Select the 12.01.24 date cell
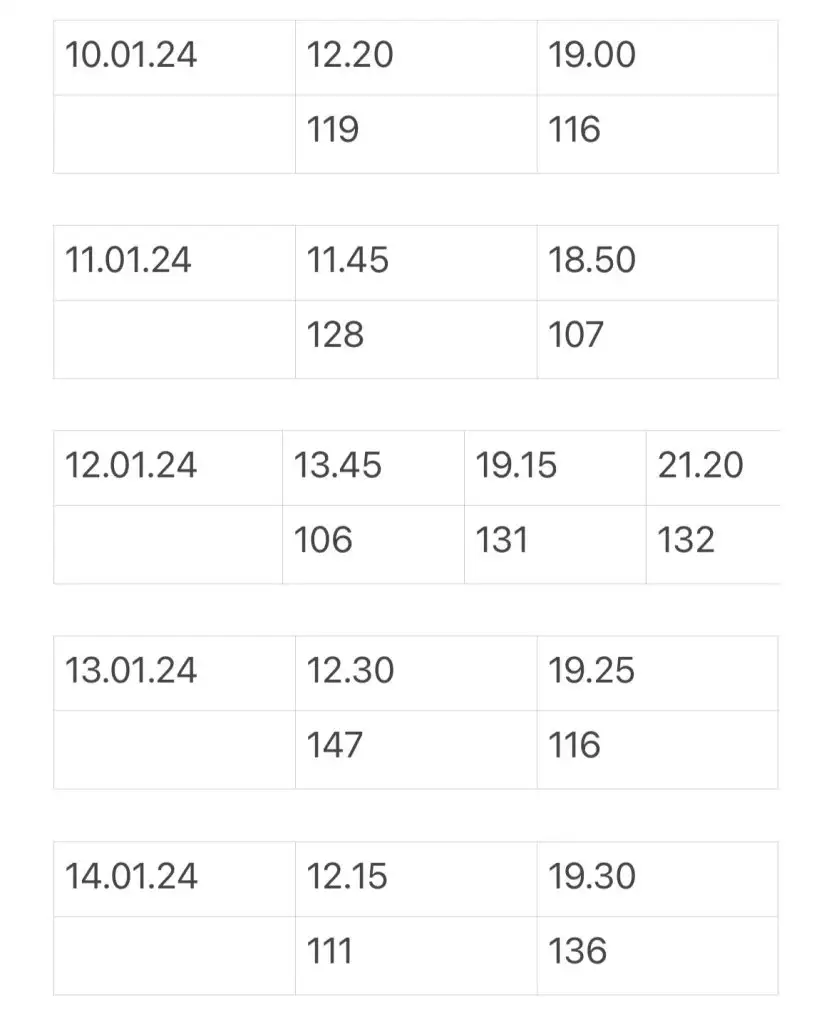Screen dimensions: 834x1024 [168, 468]
